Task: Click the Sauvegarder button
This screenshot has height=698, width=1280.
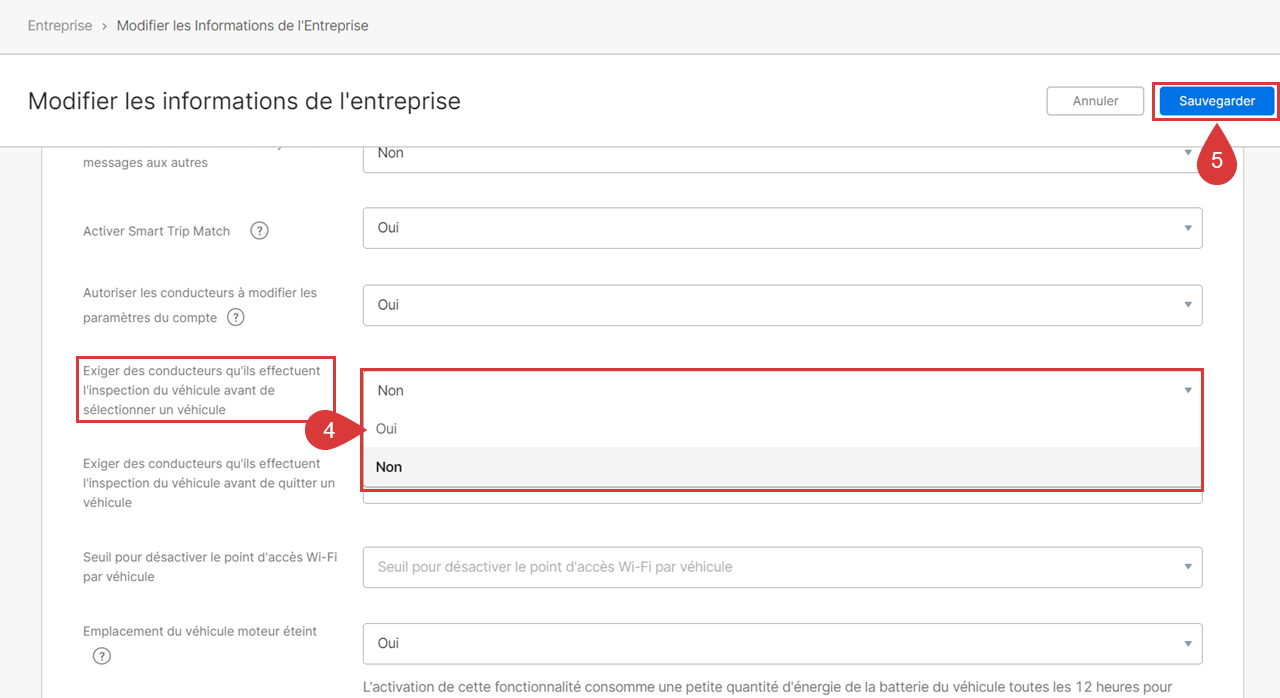Action: 1217,101
